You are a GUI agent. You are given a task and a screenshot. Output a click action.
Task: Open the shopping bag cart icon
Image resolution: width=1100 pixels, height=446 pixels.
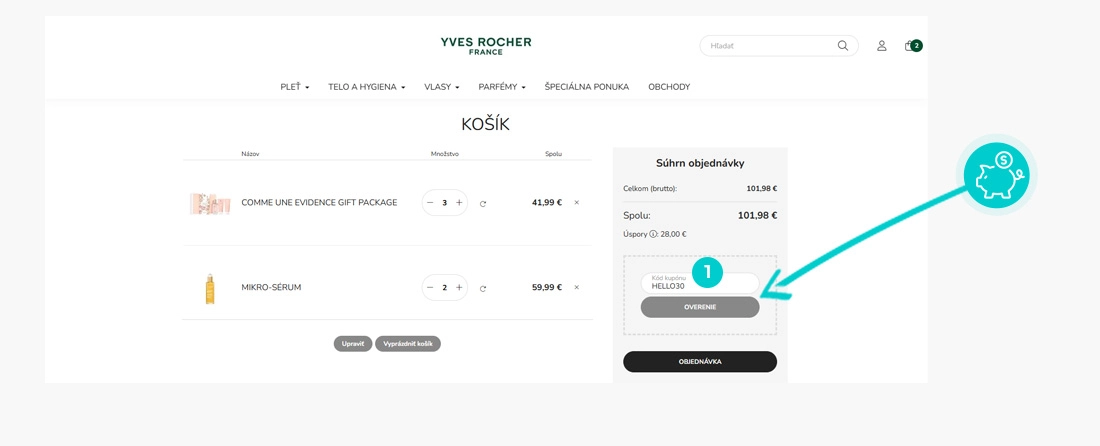[x=913, y=46]
